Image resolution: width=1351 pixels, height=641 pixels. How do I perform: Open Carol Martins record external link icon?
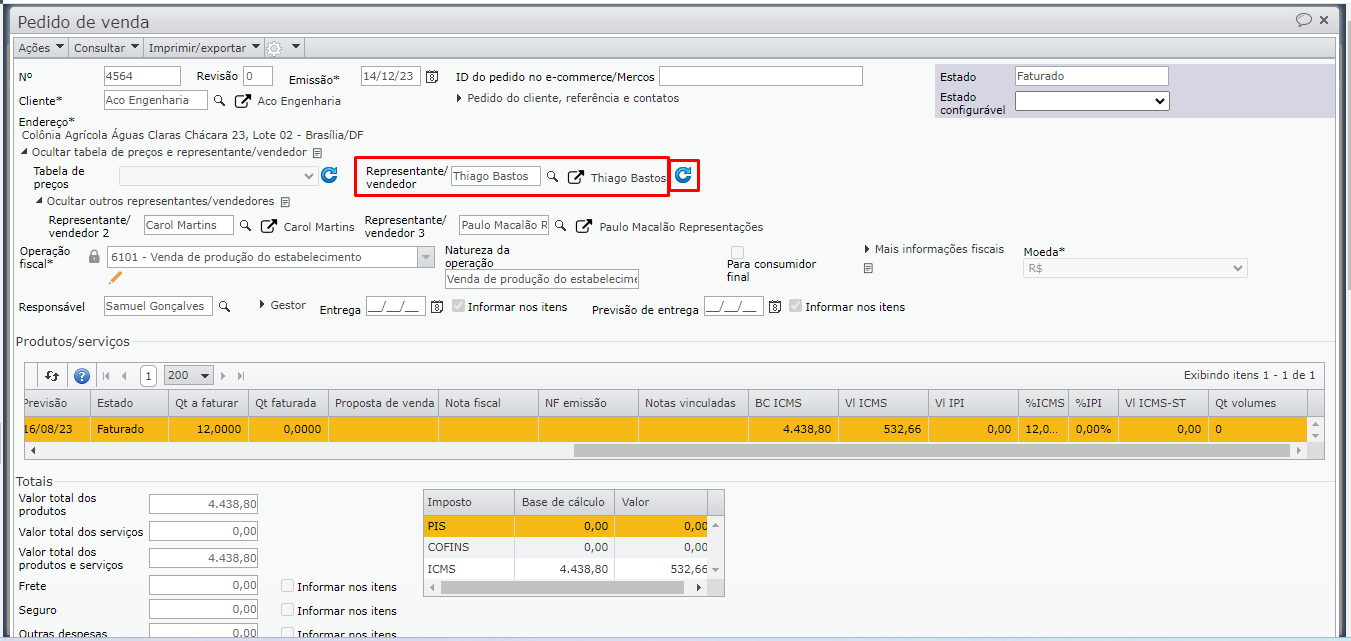click(x=269, y=226)
